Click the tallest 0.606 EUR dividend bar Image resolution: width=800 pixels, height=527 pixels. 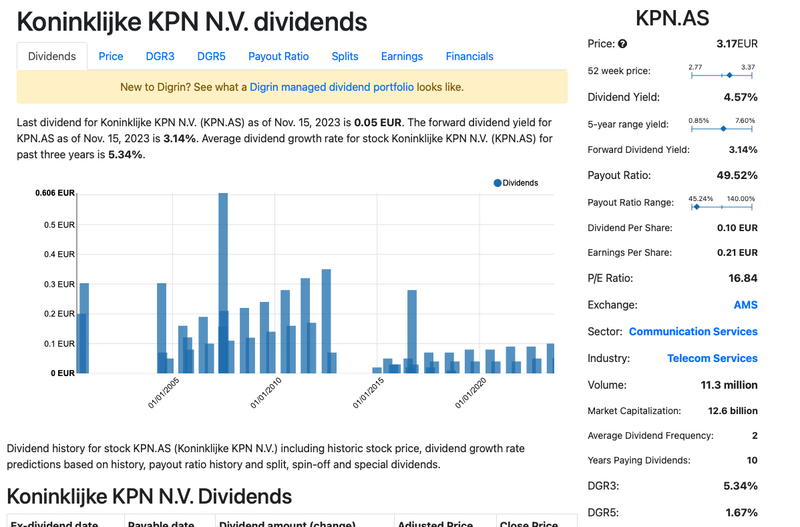(223, 283)
